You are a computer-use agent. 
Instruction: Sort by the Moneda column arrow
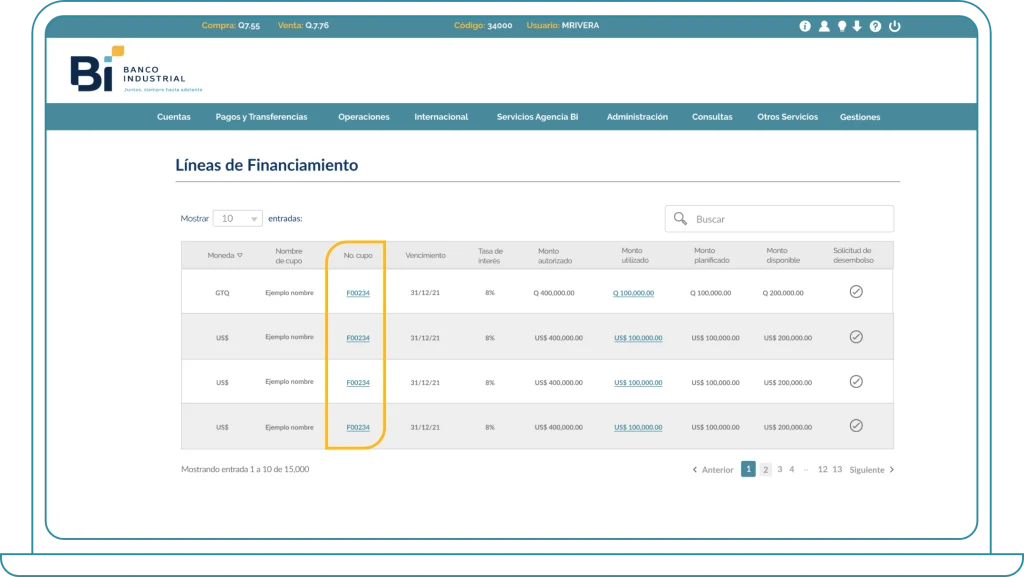pos(240,255)
